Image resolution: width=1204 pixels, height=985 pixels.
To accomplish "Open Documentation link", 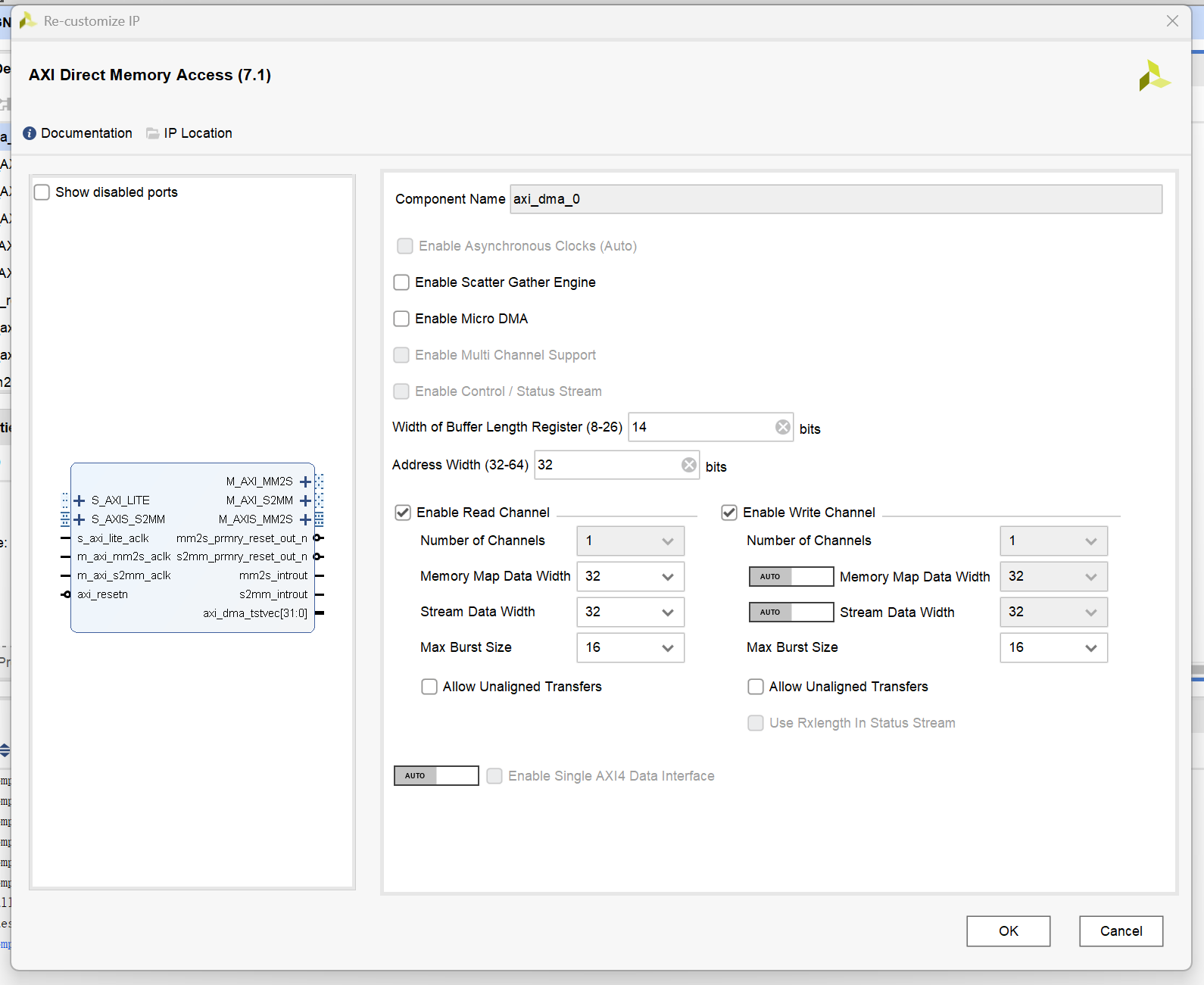I will (86, 133).
